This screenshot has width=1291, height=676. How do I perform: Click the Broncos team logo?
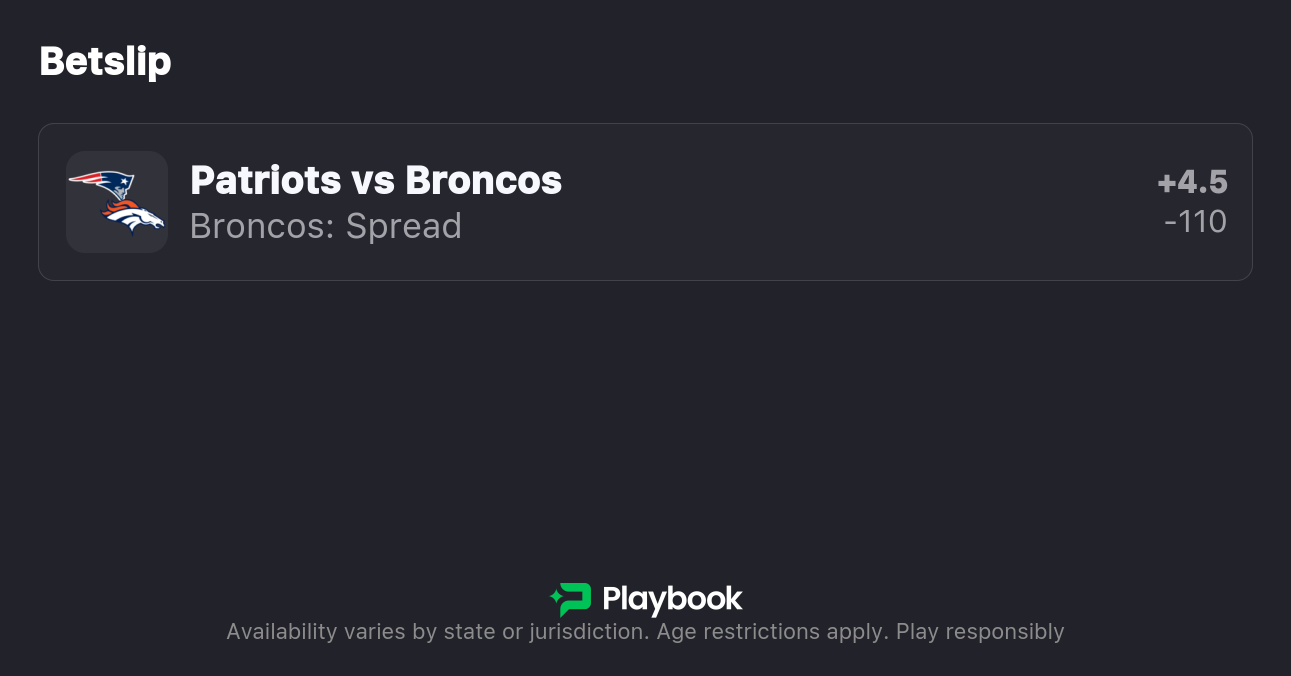click(134, 216)
